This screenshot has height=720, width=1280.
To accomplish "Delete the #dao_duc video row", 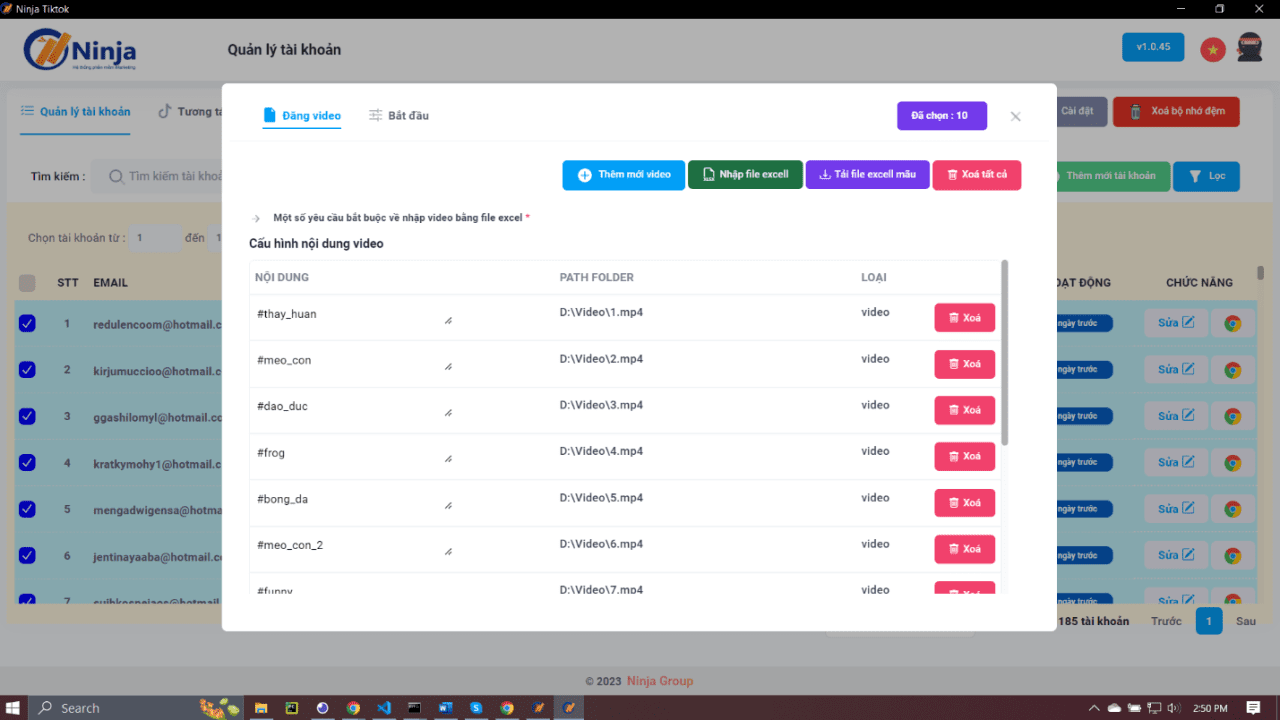I will tap(964, 410).
